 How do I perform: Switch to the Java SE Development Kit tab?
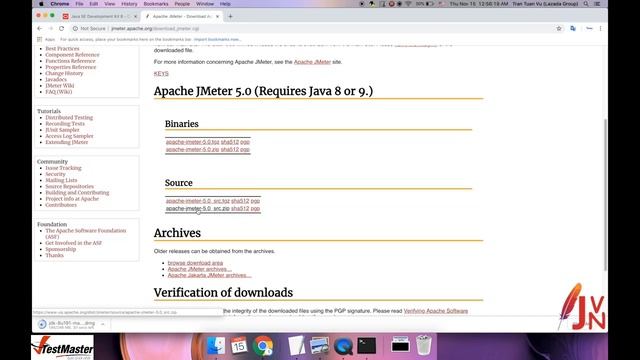[x=100, y=16]
